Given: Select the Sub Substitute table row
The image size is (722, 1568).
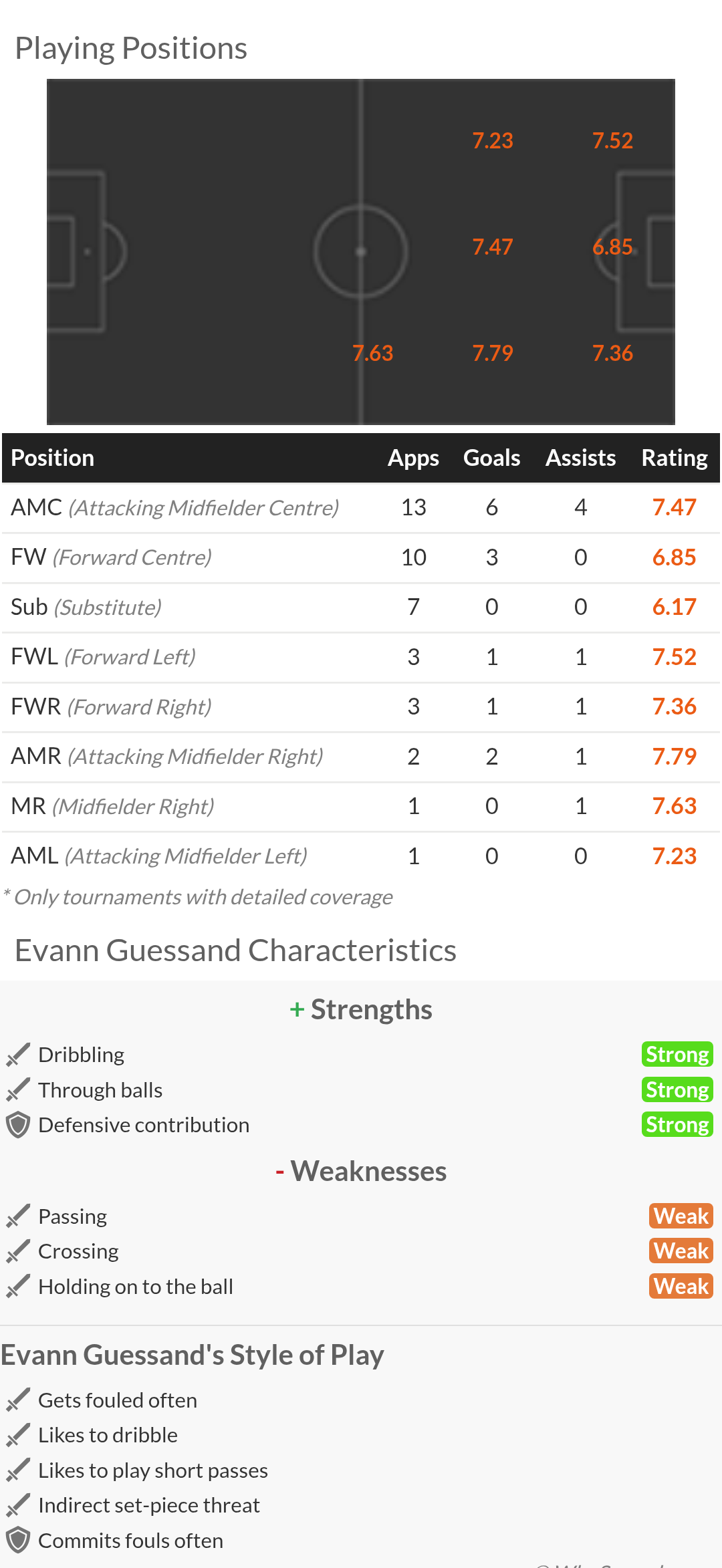Looking at the screenshot, I should pos(361,608).
